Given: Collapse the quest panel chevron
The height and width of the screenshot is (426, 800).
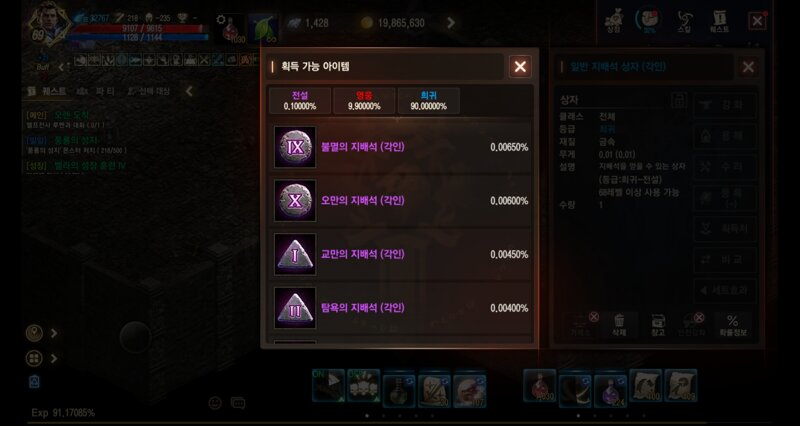Looking at the screenshot, I should pos(189,91).
